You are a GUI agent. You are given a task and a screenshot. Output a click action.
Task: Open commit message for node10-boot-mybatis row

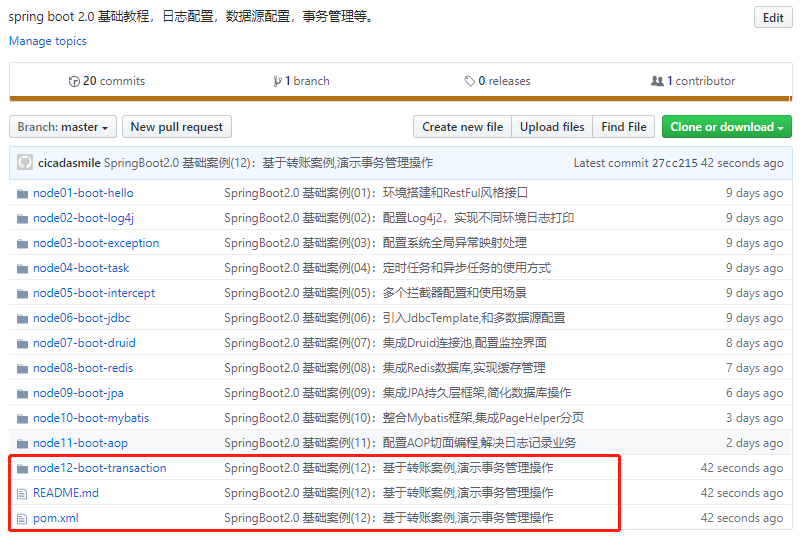point(404,418)
